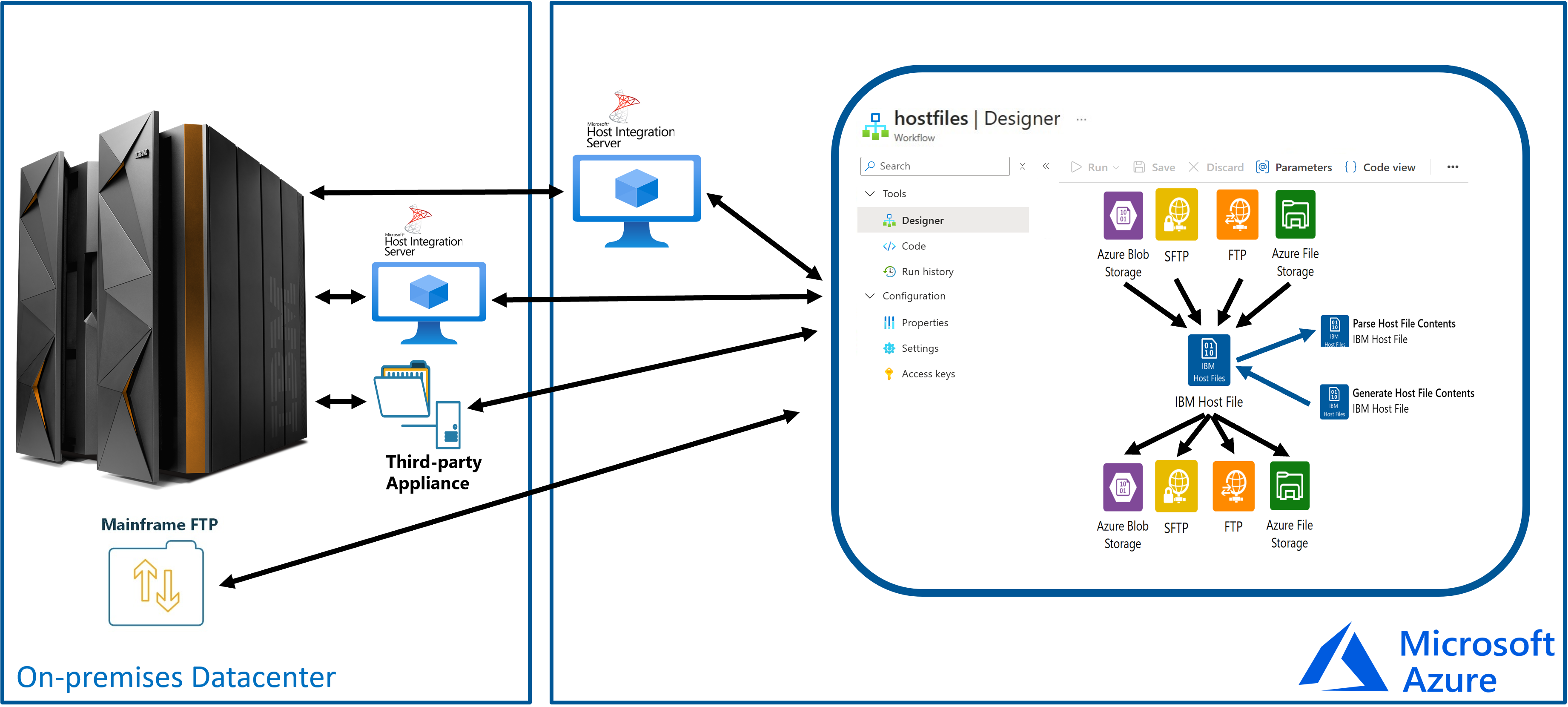Collapse the Configuration section
Viewport: 1568px width, 707px height.
pyautogui.click(x=870, y=295)
